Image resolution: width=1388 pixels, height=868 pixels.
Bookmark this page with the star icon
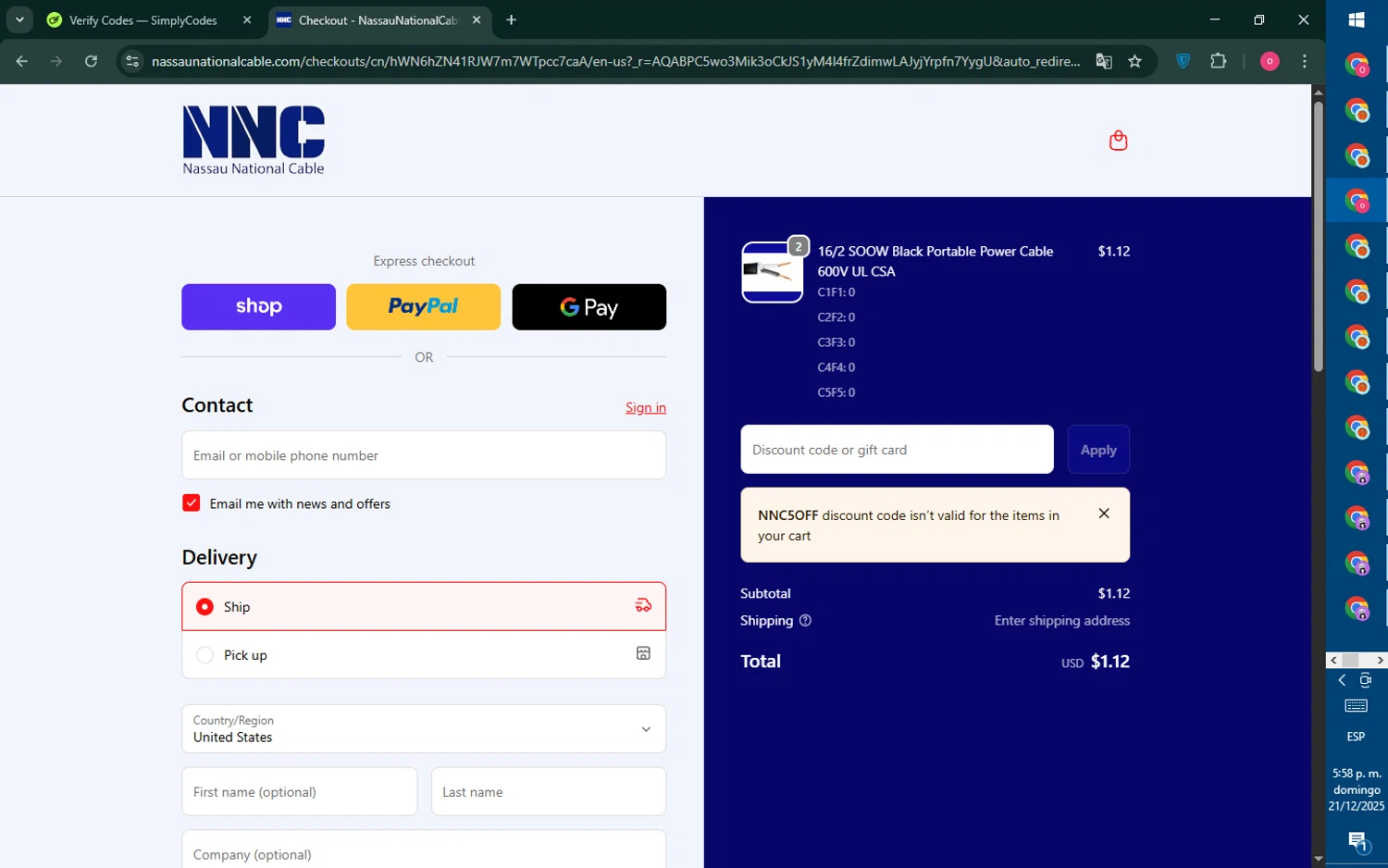pyautogui.click(x=1135, y=61)
